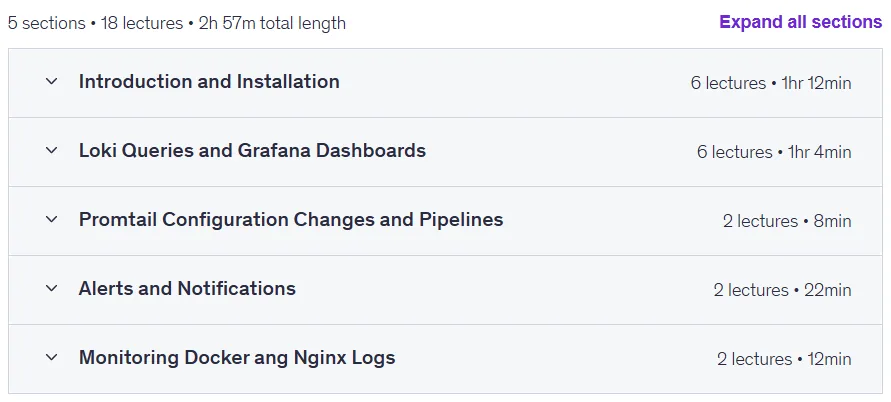The width and height of the screenshot is (891, 402).
Task: Expand the Introduction and Installation chevron
Action: coord(52,81)
